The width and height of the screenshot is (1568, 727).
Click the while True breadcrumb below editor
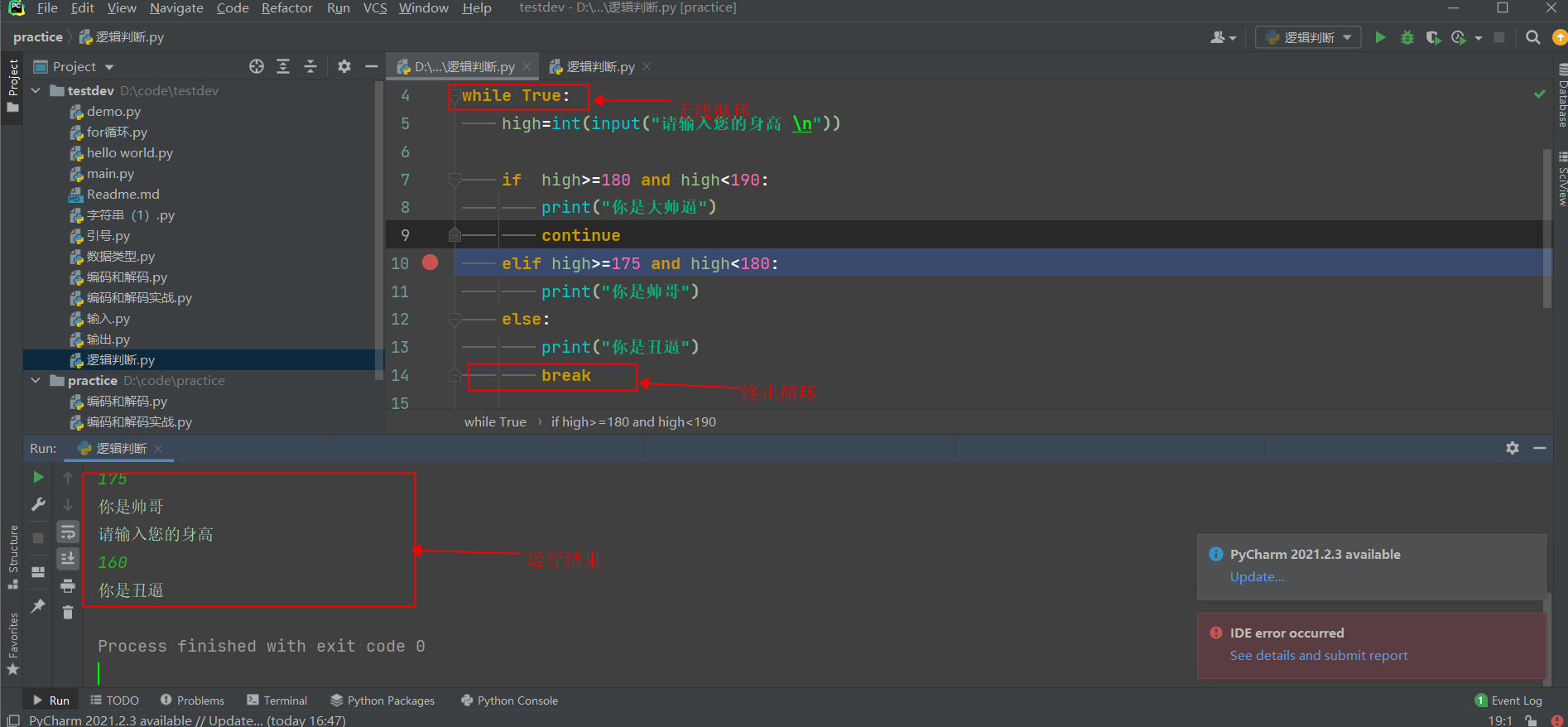click(495, 421)
